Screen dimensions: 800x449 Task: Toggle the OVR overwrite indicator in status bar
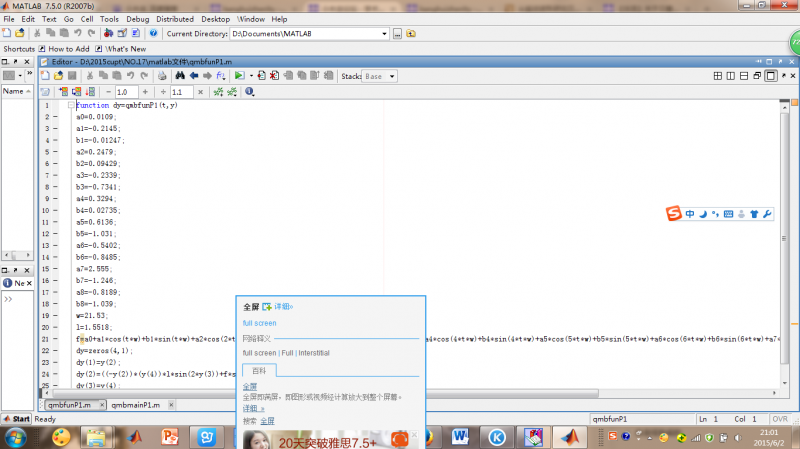(780, 419)
